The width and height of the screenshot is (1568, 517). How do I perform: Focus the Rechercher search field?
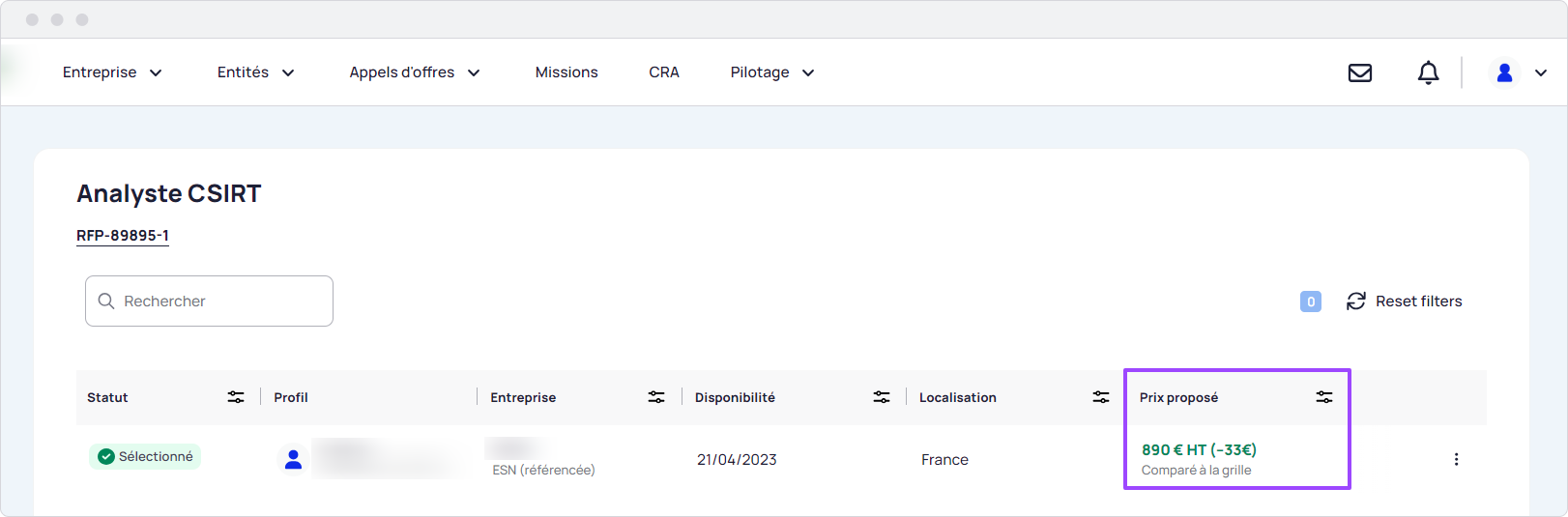pyautogui.click(x=209, y=301)
